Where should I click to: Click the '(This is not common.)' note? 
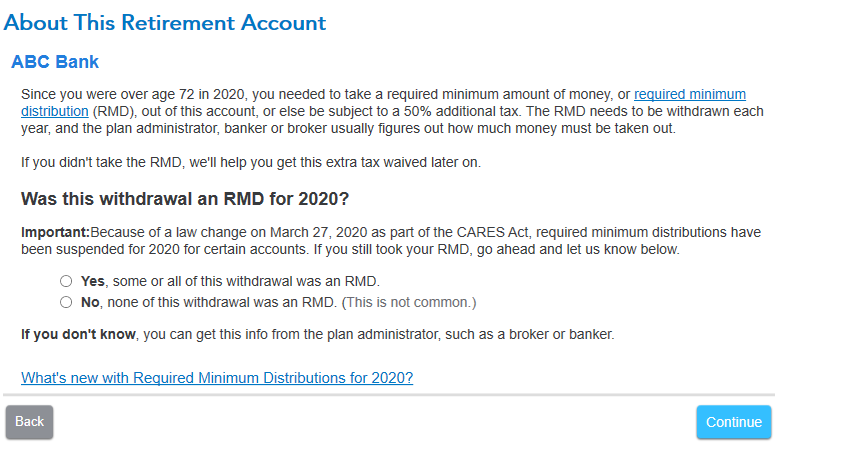coord(409,302)
